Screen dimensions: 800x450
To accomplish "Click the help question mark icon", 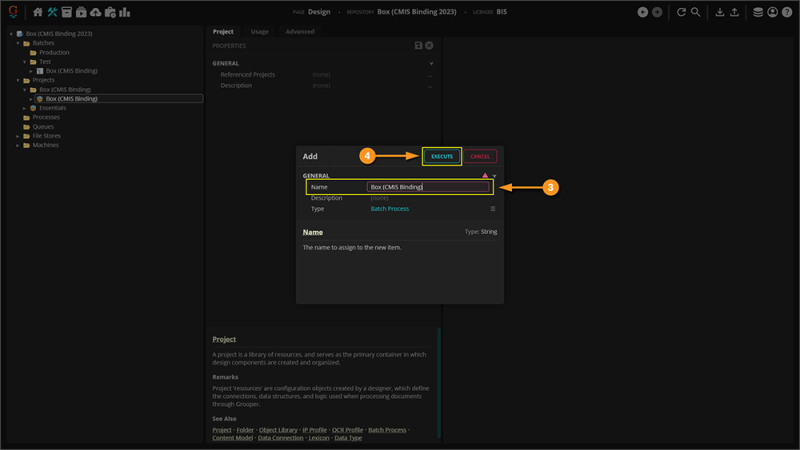I will pyautogui.click(x=787, y=12).
